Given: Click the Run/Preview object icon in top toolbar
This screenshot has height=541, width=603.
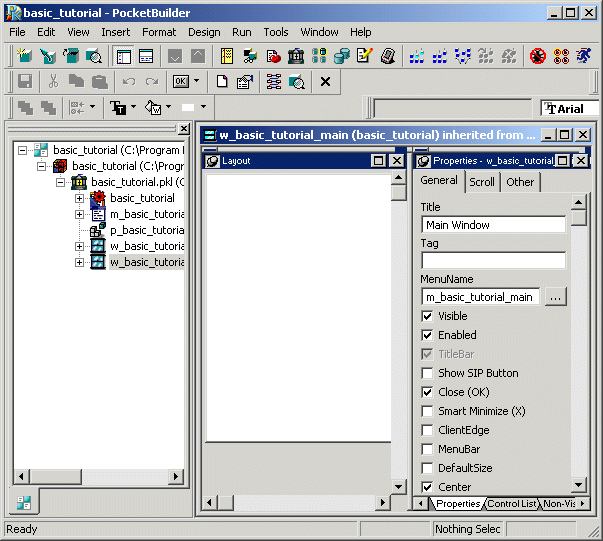Looking at the screenshot, I should click(94, 56).
